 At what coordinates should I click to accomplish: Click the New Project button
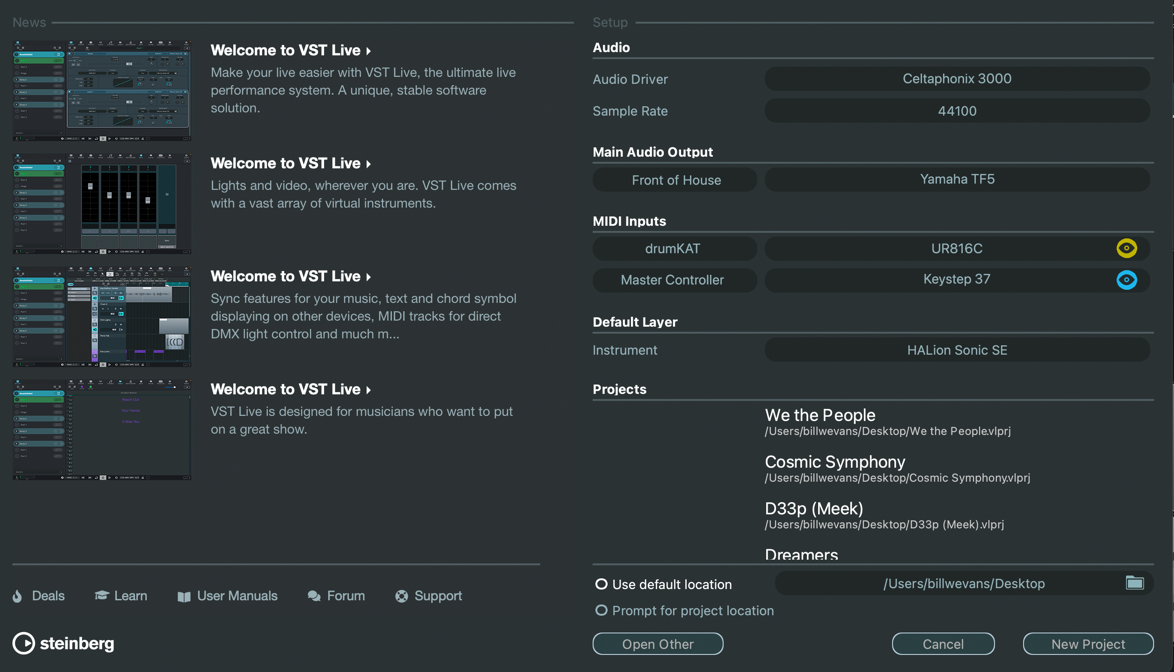tap(1087, 644)
